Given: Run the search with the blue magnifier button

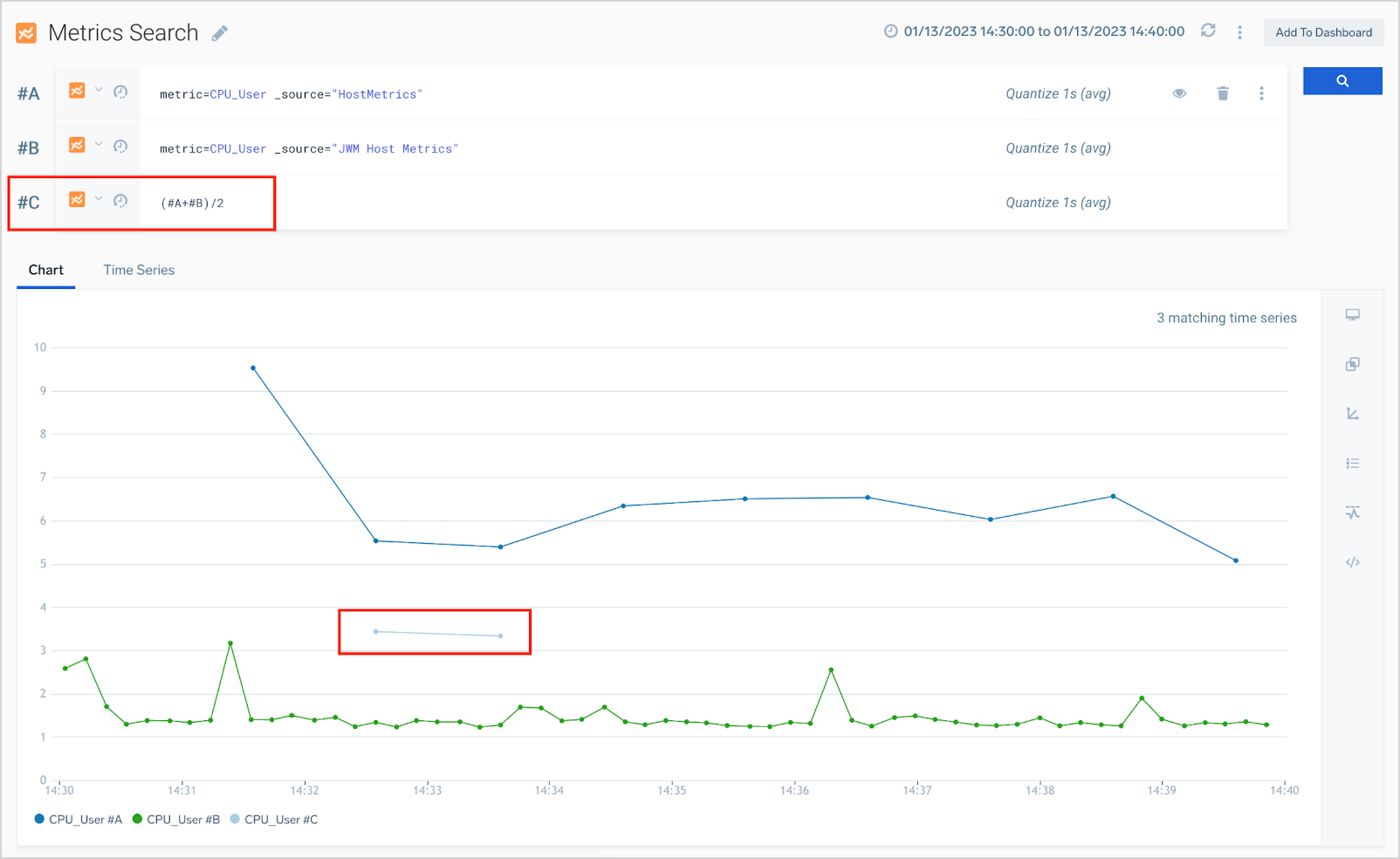Looking at the screenshot, I should 1342,80.
